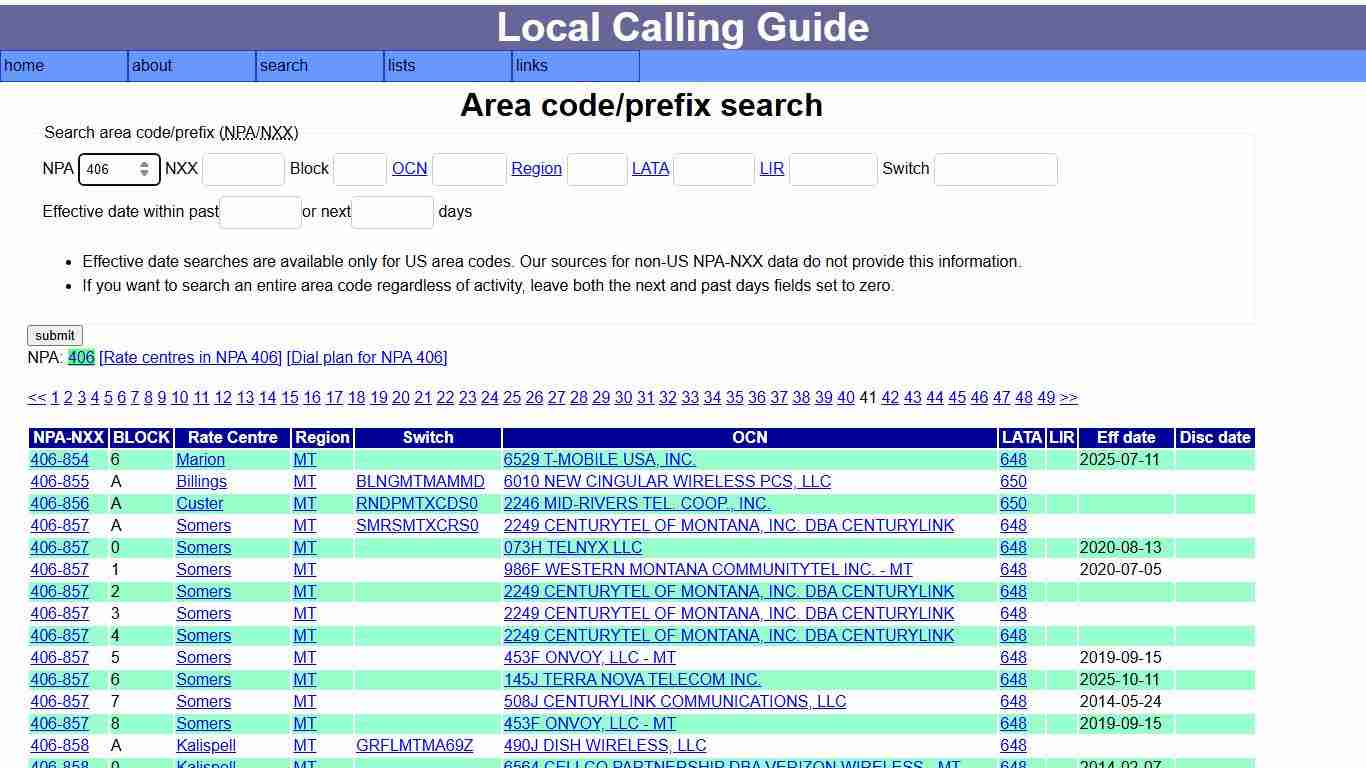1366x768 pixels.
Task: Open the "lists" menu item
Action: (401, 66)
